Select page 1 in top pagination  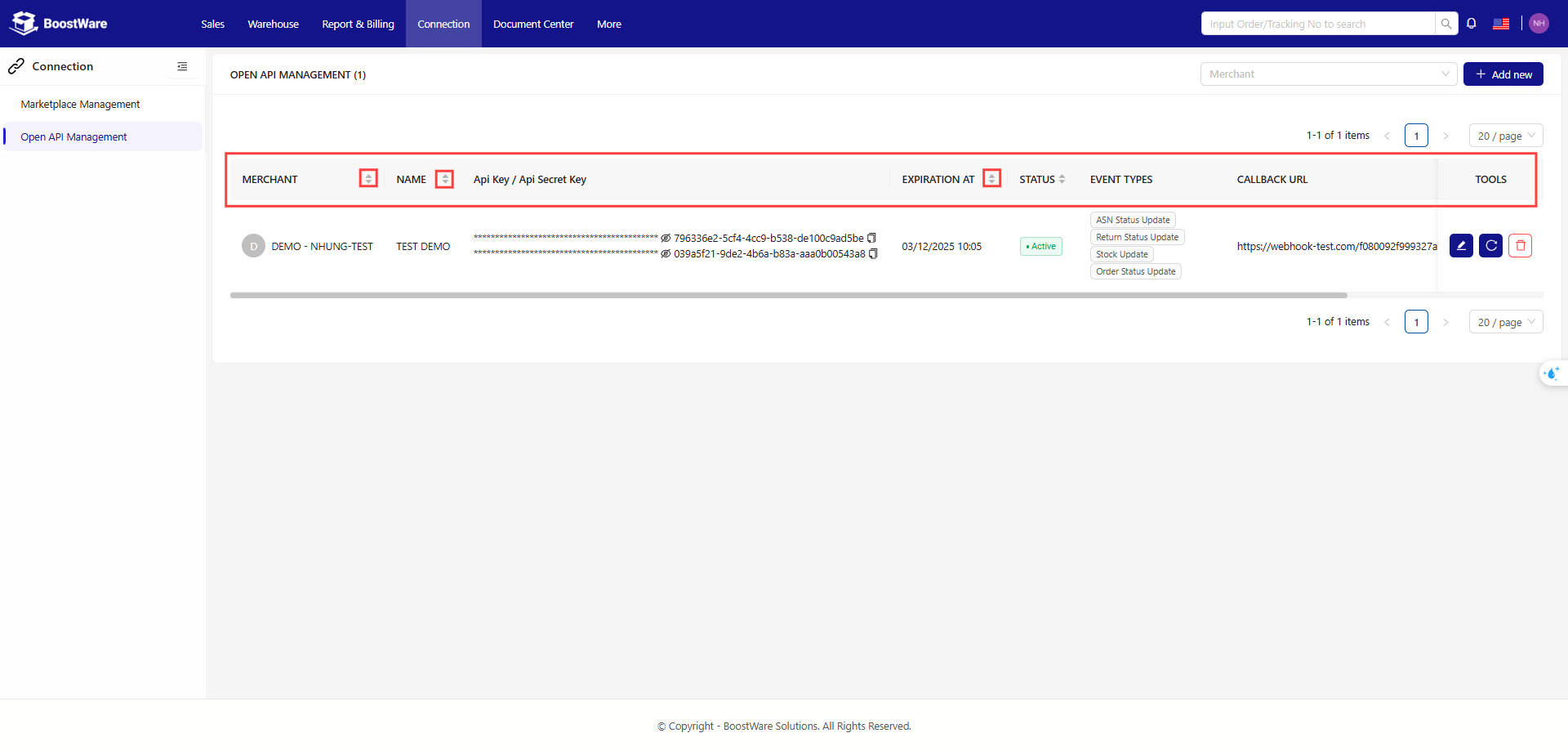[1416, 136]
